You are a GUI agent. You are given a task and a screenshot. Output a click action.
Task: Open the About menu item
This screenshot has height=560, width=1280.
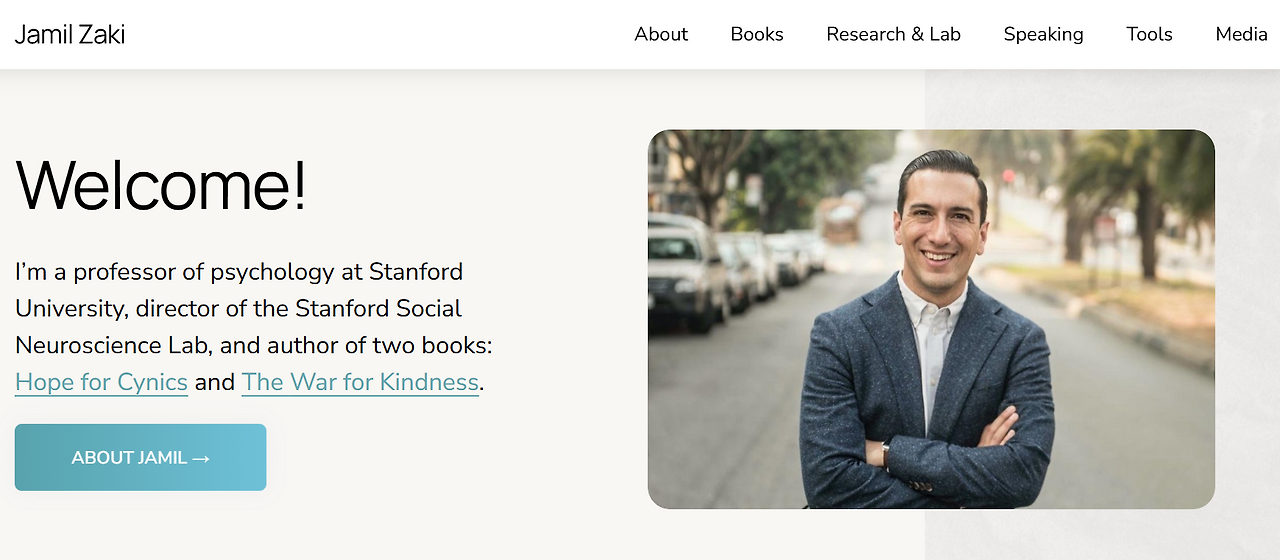[x=661, y=35]
